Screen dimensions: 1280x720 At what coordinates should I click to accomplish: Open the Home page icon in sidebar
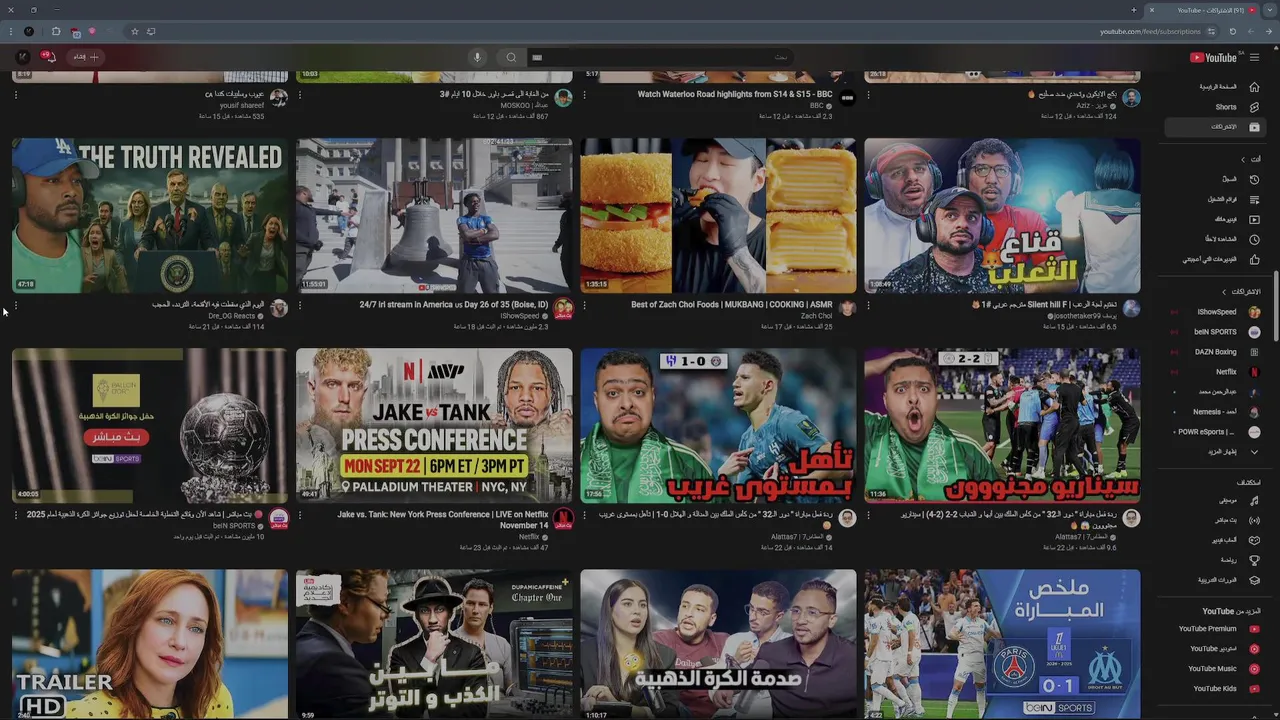1254,87
